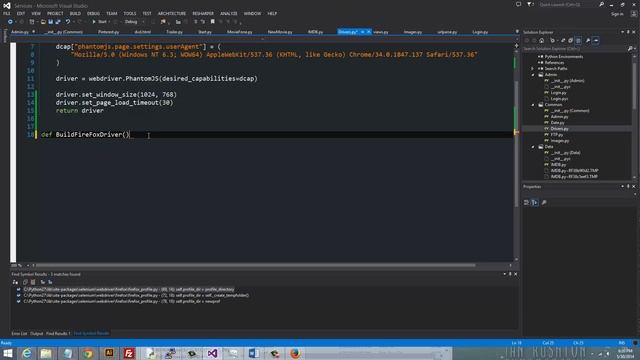This screenshot has height=360, width=640.
Task: Click the Undo toolbar icon
Action: click(x=68, y=22)
